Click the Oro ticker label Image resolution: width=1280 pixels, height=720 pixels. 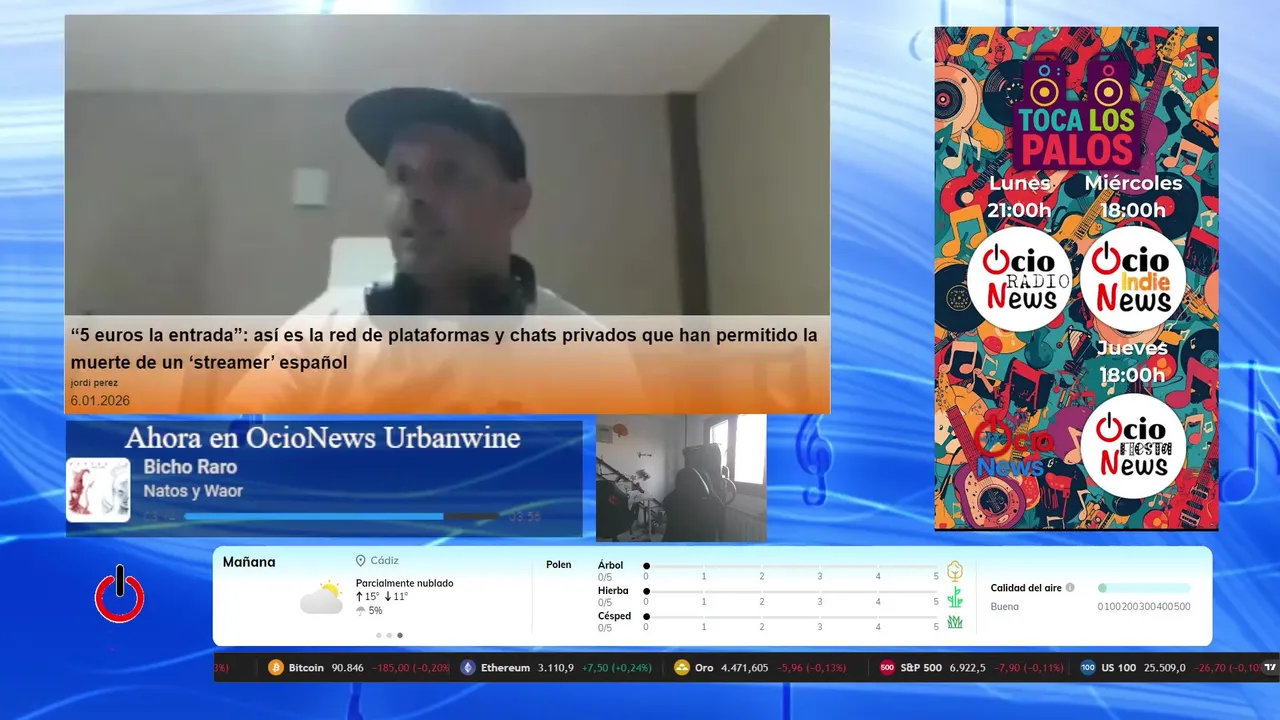(x=704, y=668)
